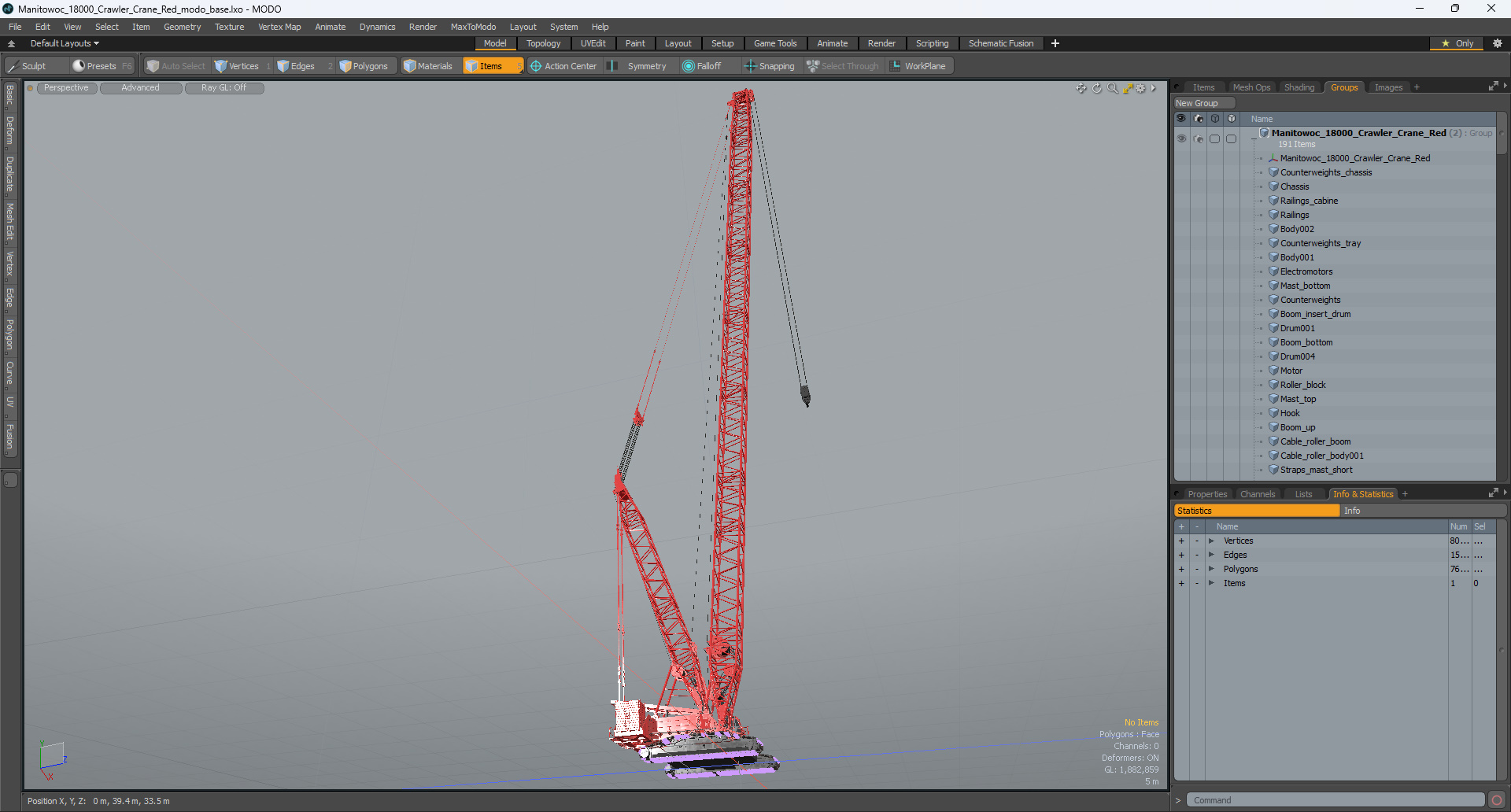Toggle Auto Select mode

pos(176,66)
